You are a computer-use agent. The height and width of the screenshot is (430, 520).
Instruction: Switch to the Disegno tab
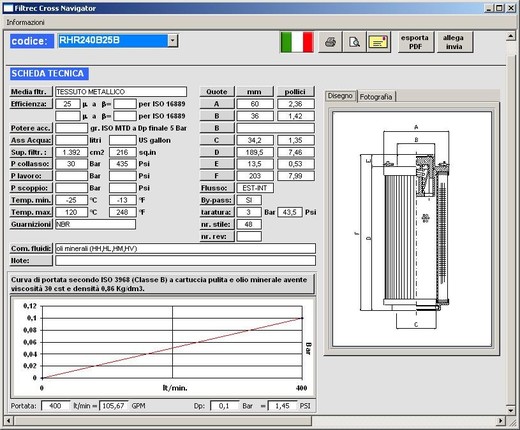click(x=340, y=96)
